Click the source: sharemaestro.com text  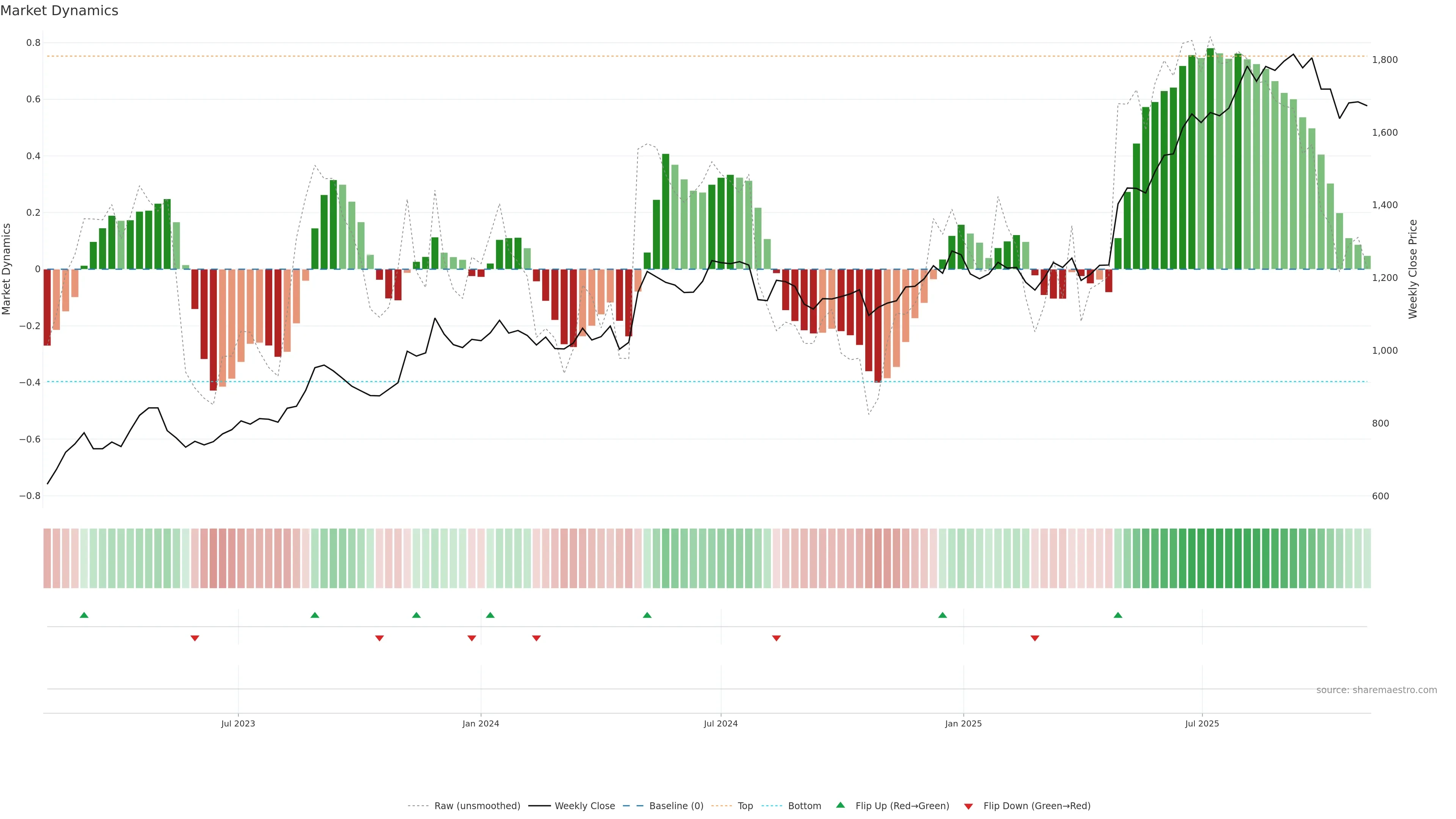(x=1376, y=690)
